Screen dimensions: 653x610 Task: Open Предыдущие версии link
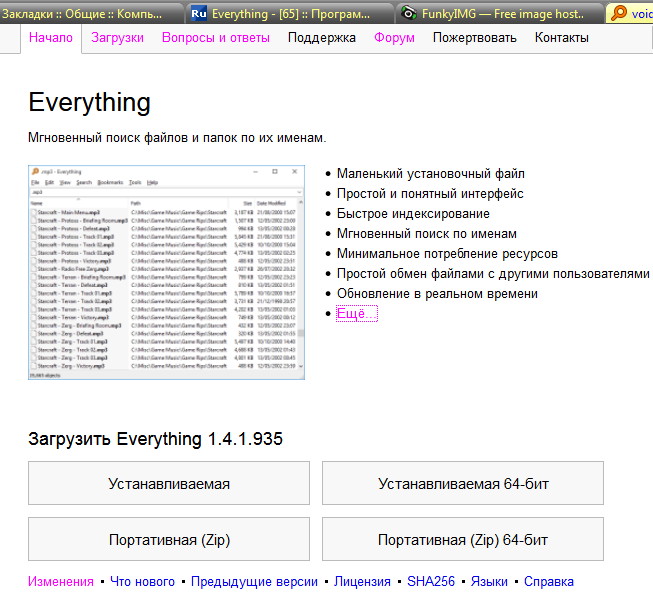(x=254, y=581)
